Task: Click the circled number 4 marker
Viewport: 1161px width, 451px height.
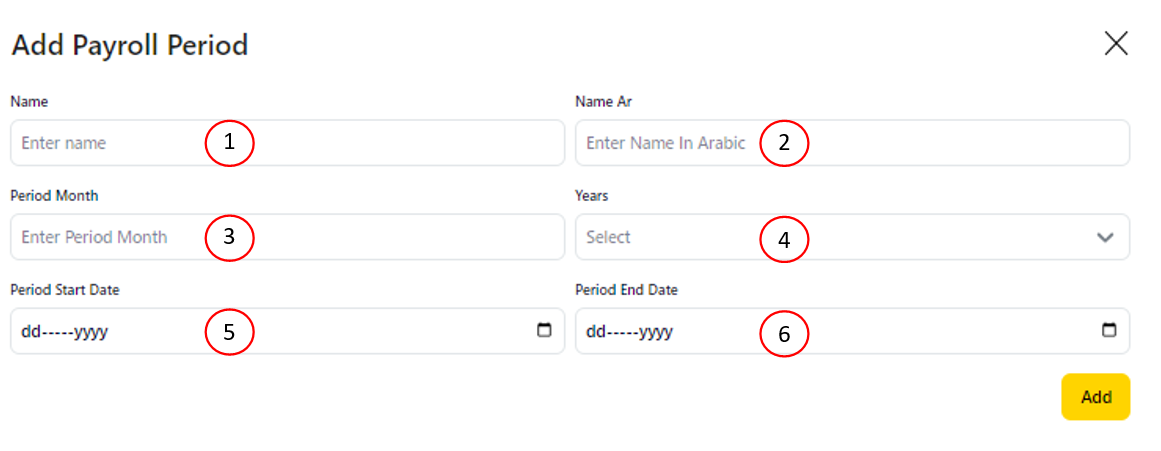Action: 784,240
